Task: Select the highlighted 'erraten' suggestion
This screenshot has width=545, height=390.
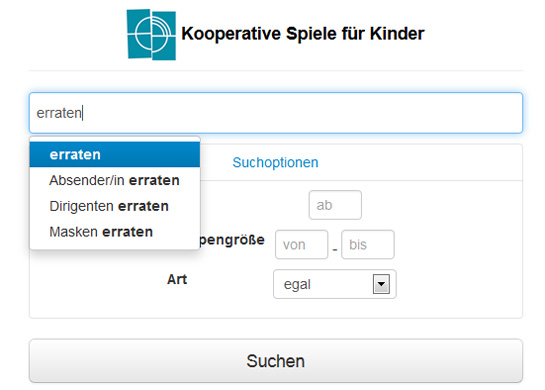Action: (115, 154)
